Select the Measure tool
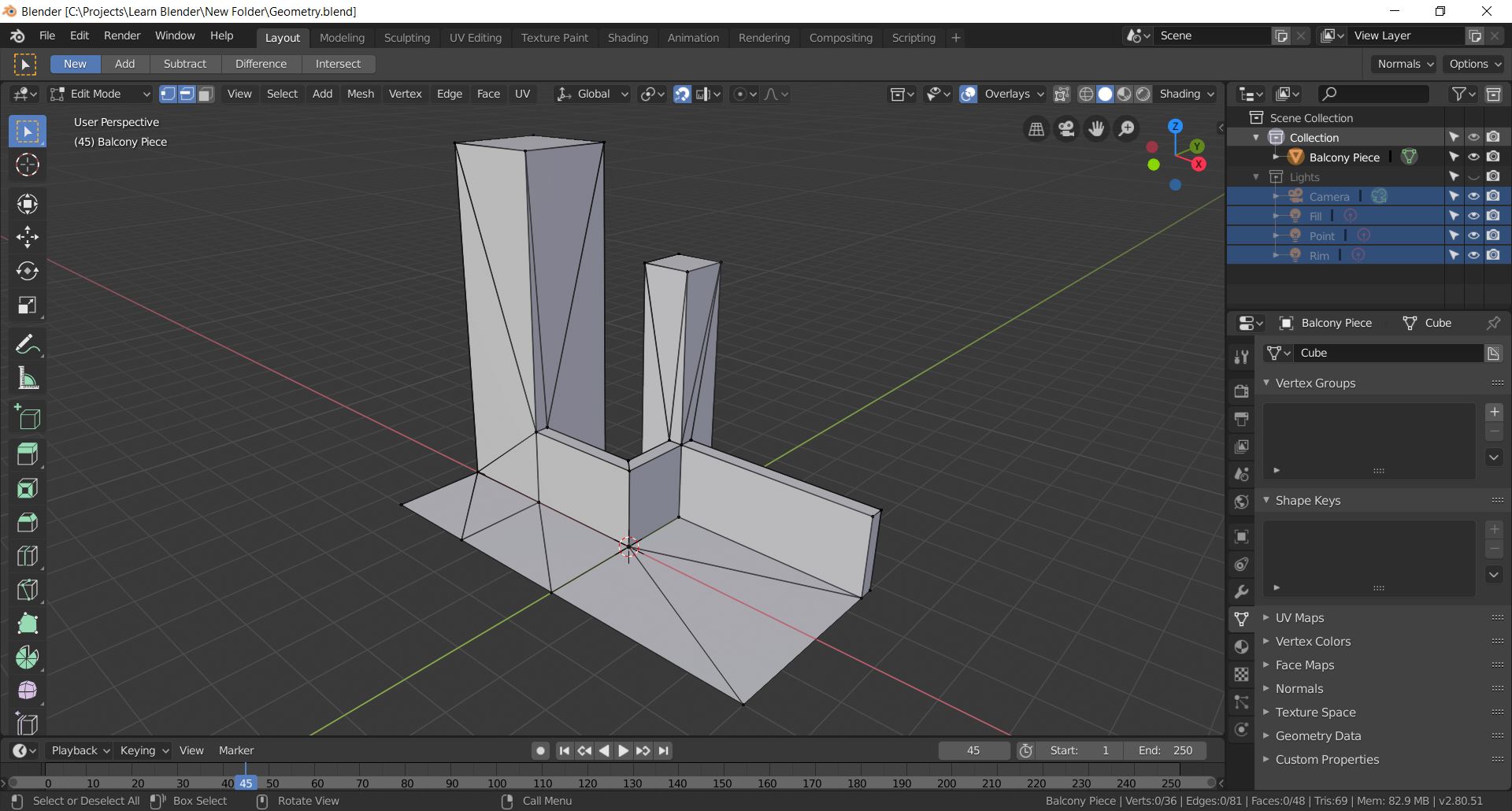This screenshot has width=1512, height=811. click(x=27, y=379)
